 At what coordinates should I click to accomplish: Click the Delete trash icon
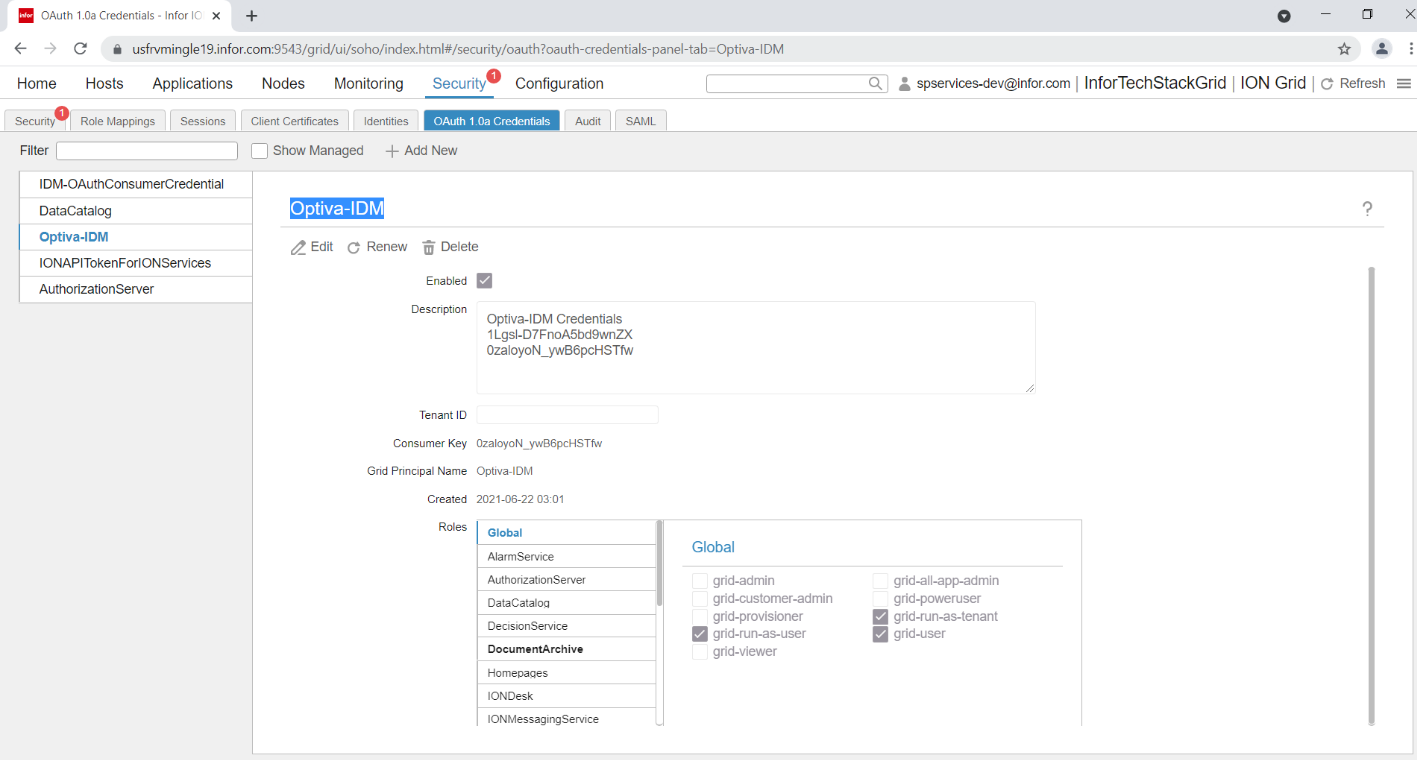(x=430, y=246)
